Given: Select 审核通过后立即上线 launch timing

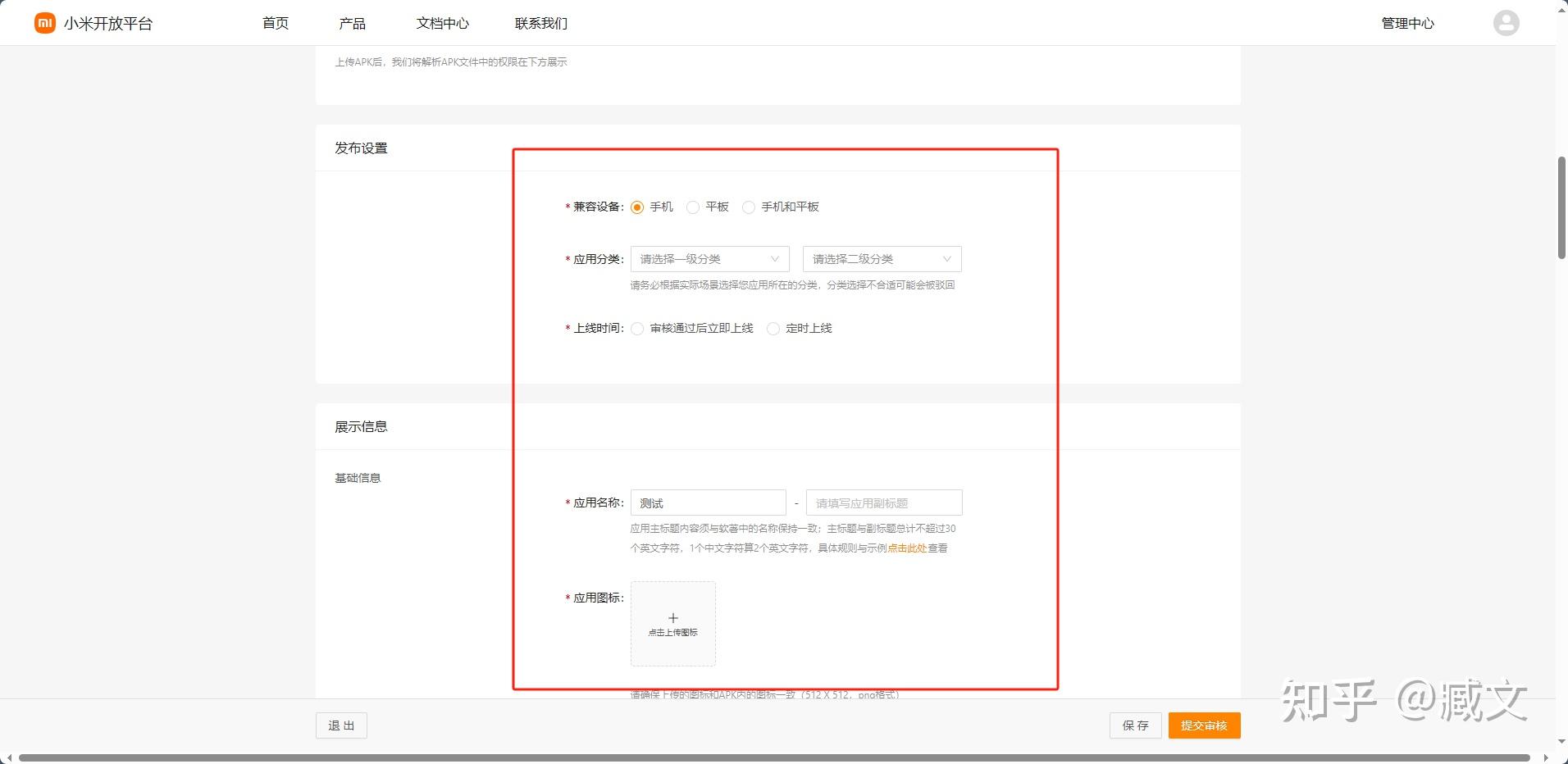Looking at the screenshot, I should click(x=638, y=328).
